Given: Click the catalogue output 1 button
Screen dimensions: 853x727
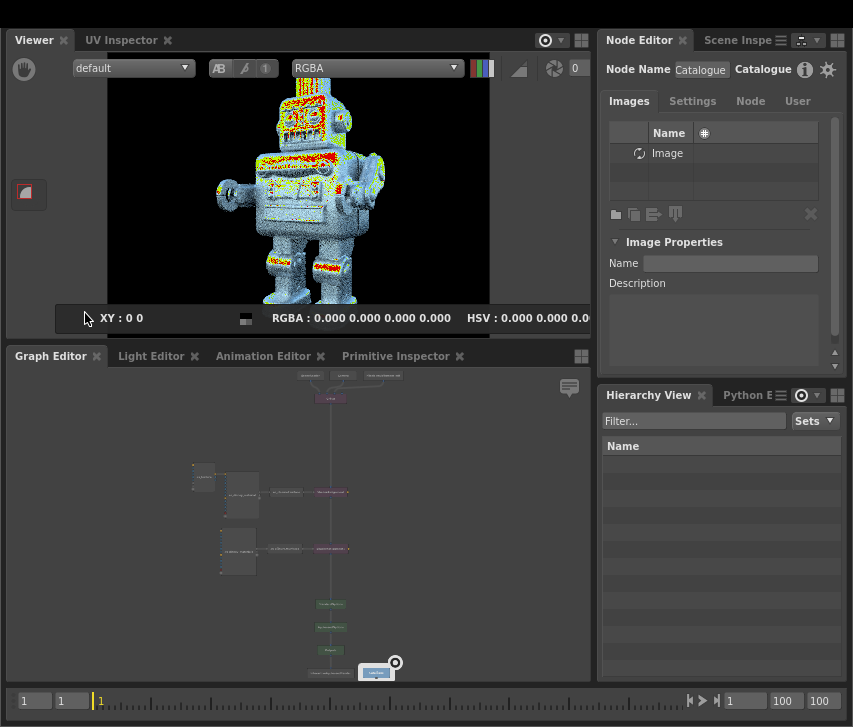Looking at the screenshot, I should tap(266, 69).
